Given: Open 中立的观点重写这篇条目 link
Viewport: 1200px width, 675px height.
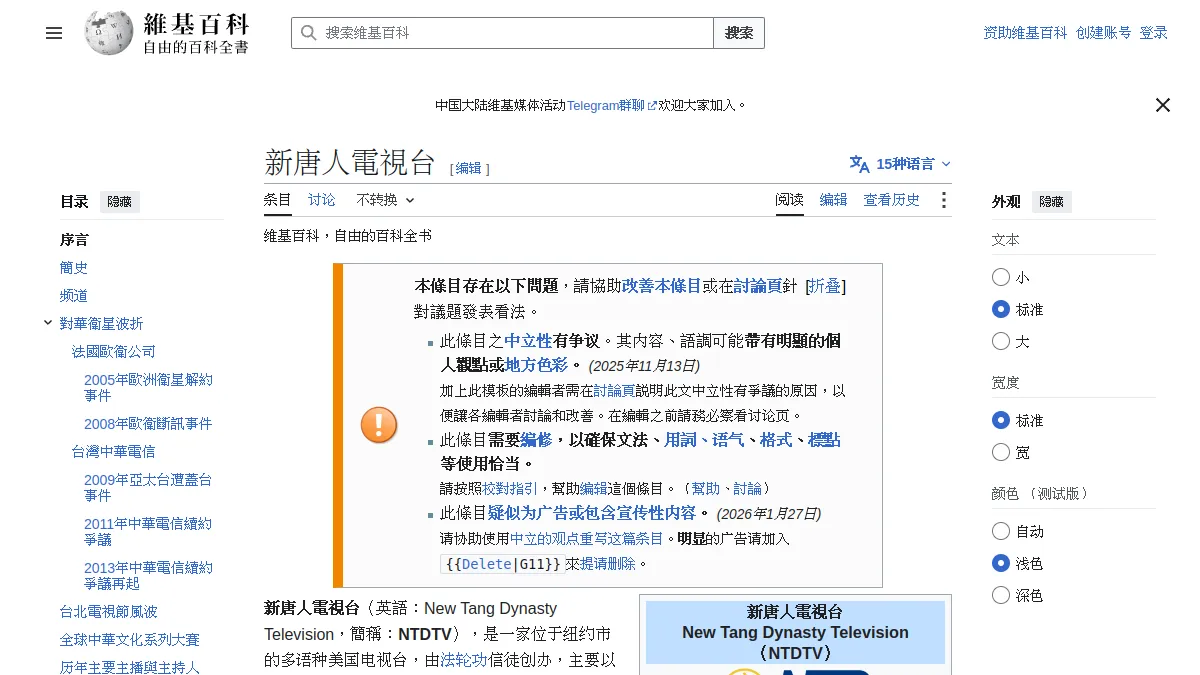Looking at the screenshot, I should point(587,539).
